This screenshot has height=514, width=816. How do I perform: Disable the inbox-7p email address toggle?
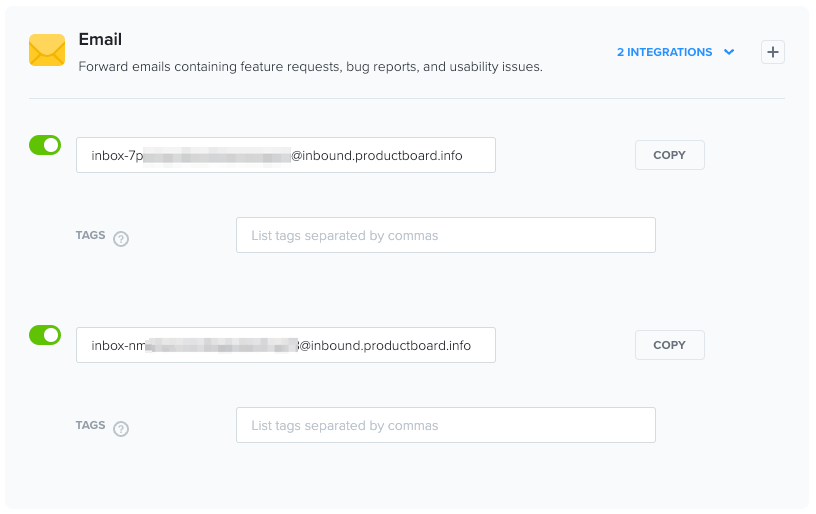click(45, 145)
